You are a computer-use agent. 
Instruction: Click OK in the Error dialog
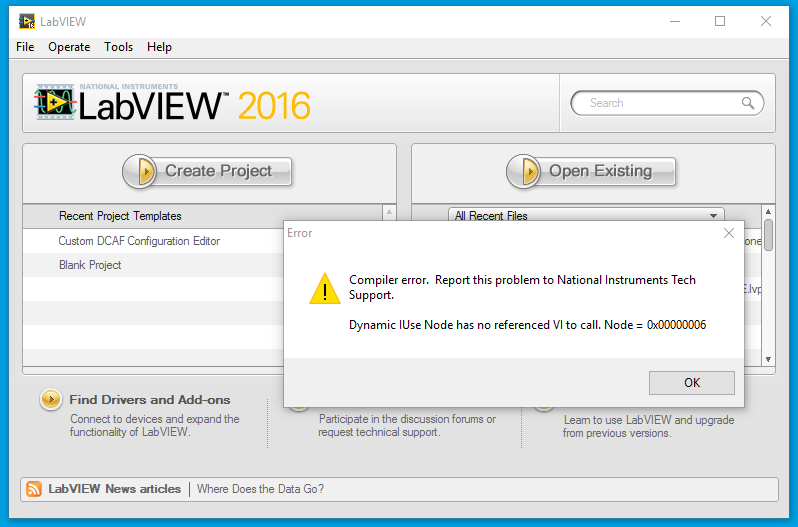click(692, 383)
